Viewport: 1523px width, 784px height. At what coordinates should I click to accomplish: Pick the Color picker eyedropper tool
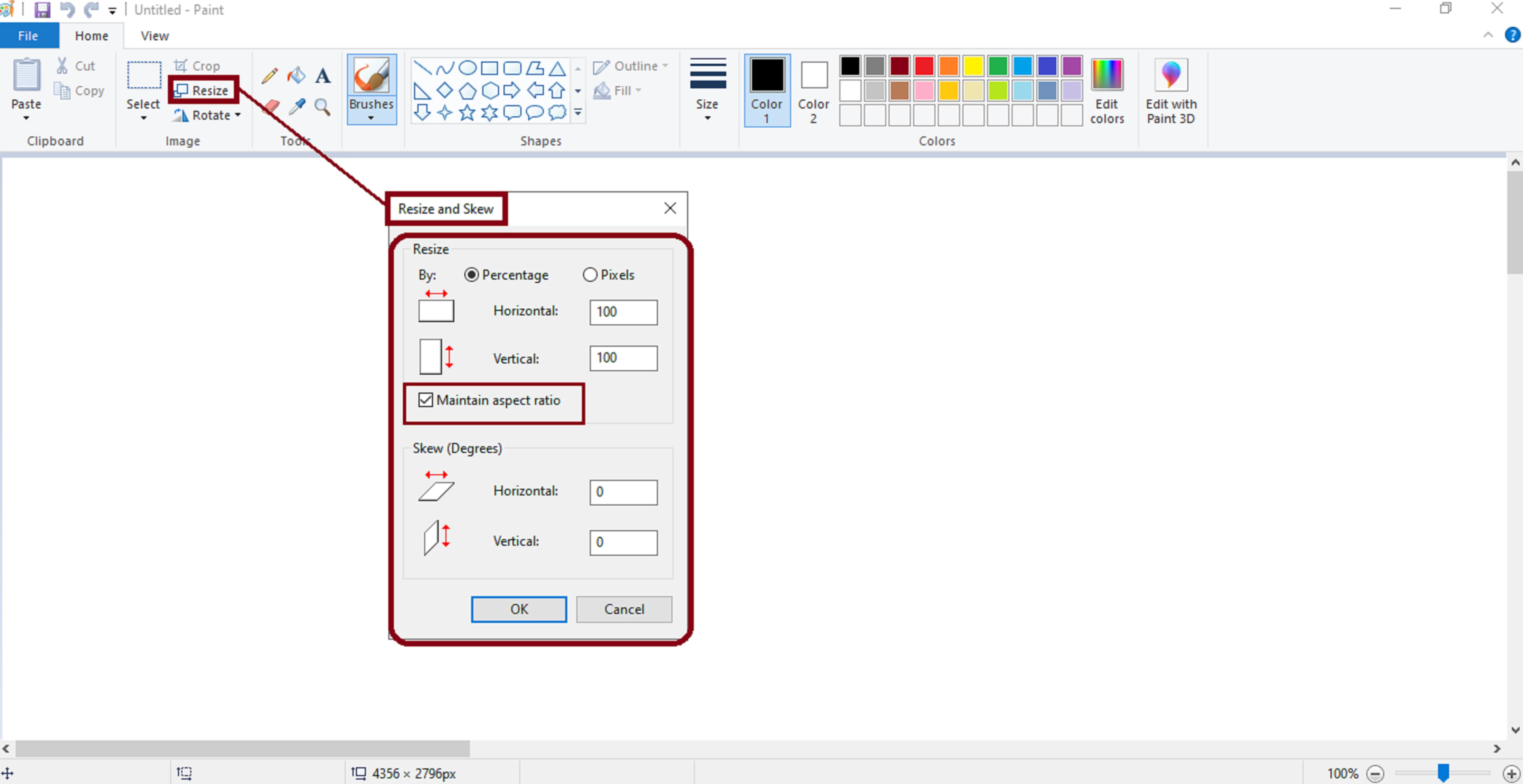[297, 107]
